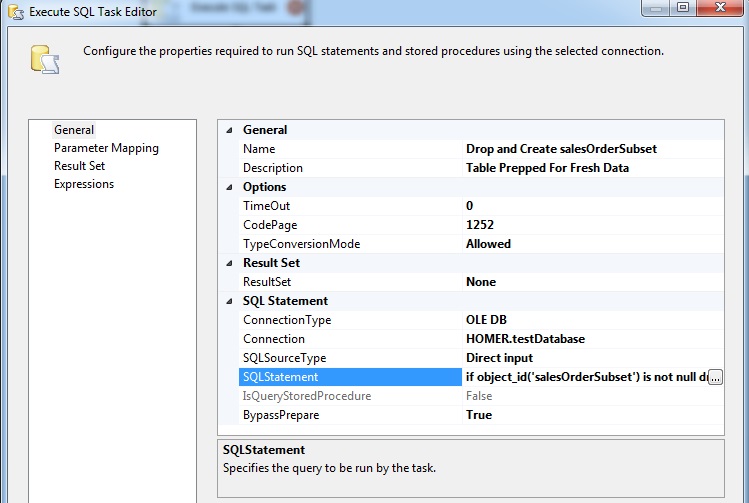The image size is (749, 503).
Task: Click the Execute SQL Task Editor title icon
Action: [x=16, y=12]
